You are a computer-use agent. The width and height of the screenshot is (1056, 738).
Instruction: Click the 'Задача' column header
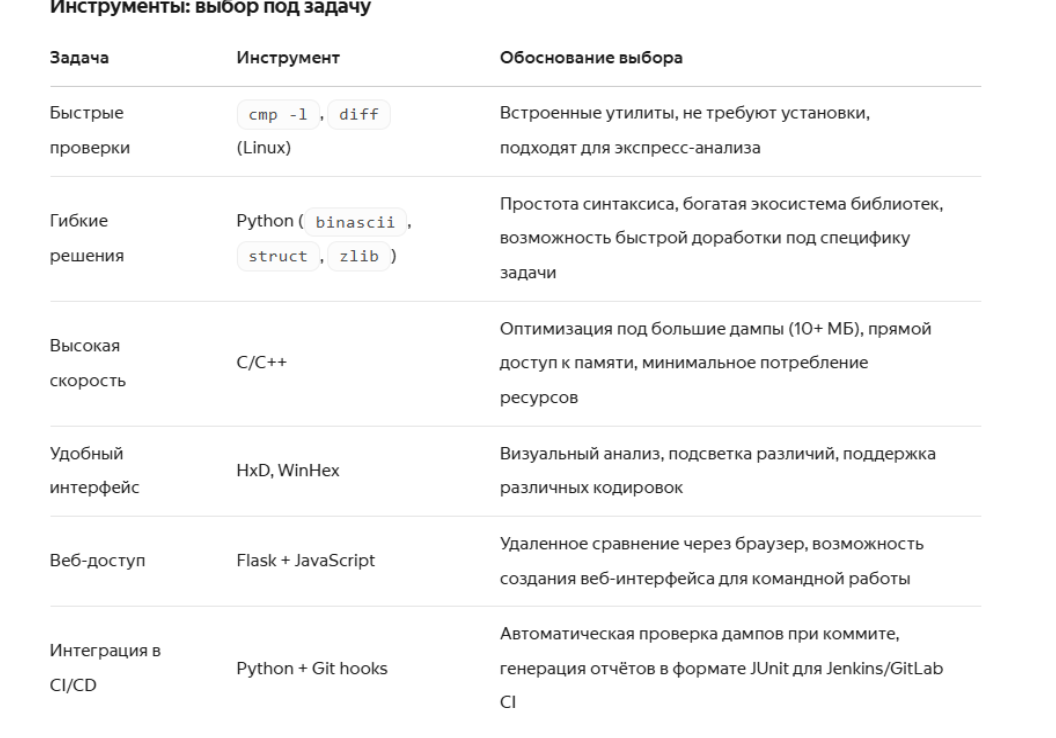coord(79,58)
